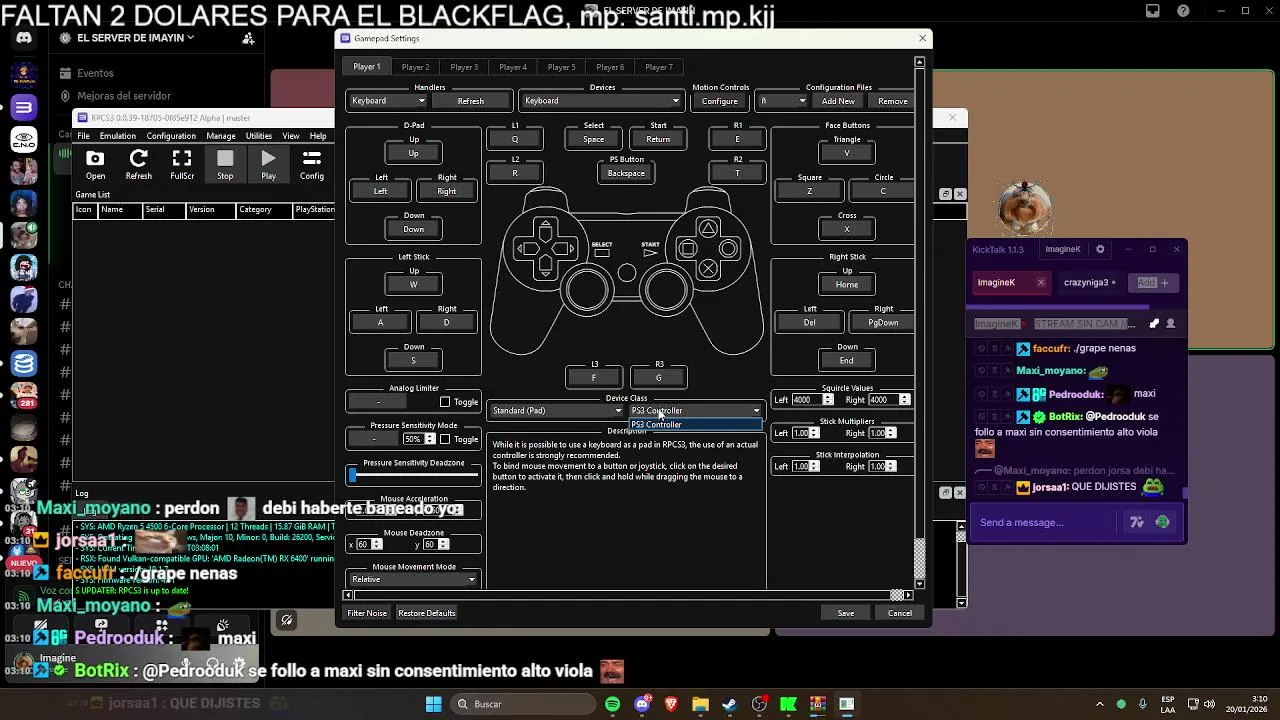
Task: Open the Emulation menu in RPCS3
Action: (x=117, y=136)
